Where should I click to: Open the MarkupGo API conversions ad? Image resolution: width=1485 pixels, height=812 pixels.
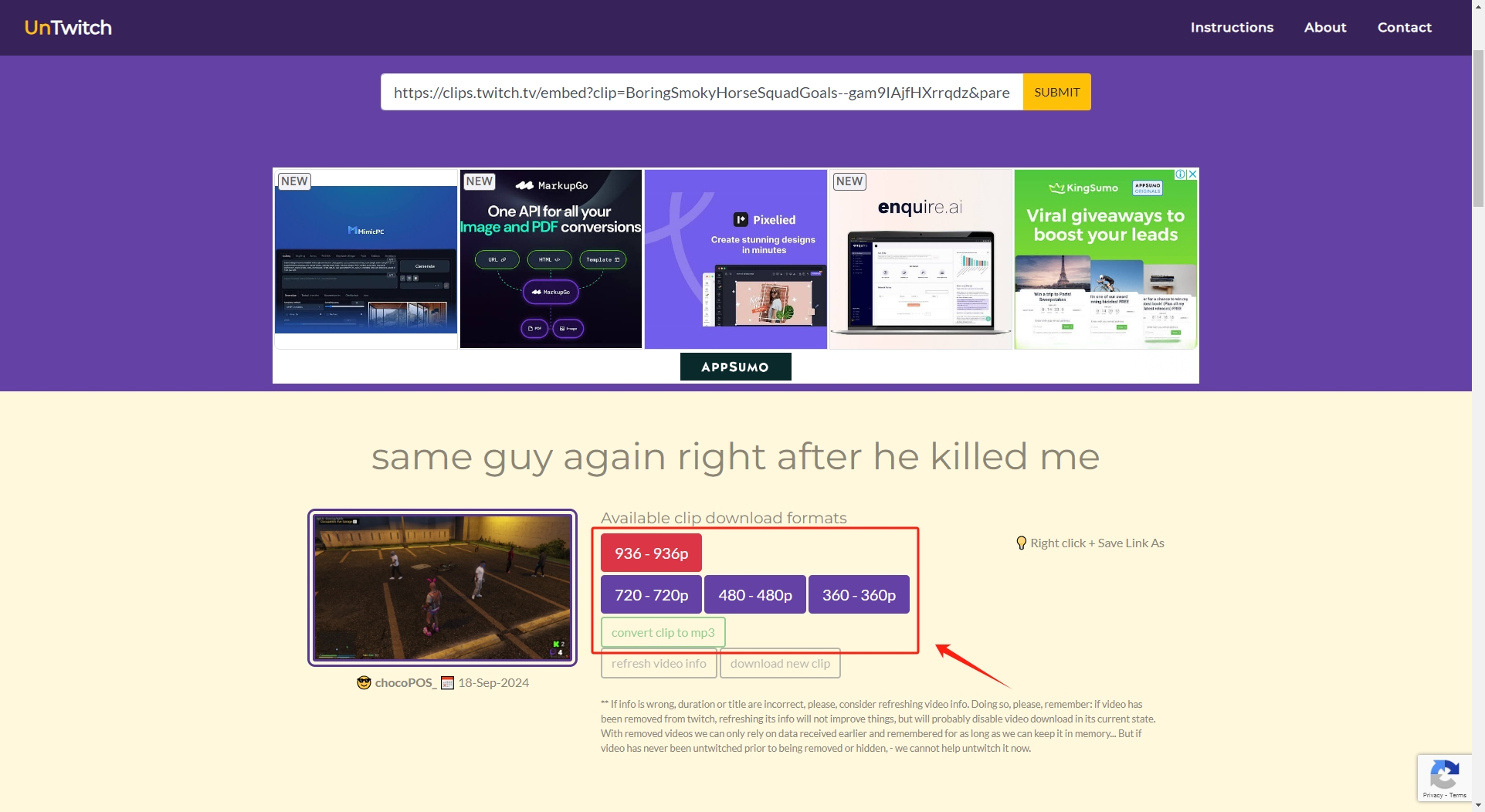(551, 259)
